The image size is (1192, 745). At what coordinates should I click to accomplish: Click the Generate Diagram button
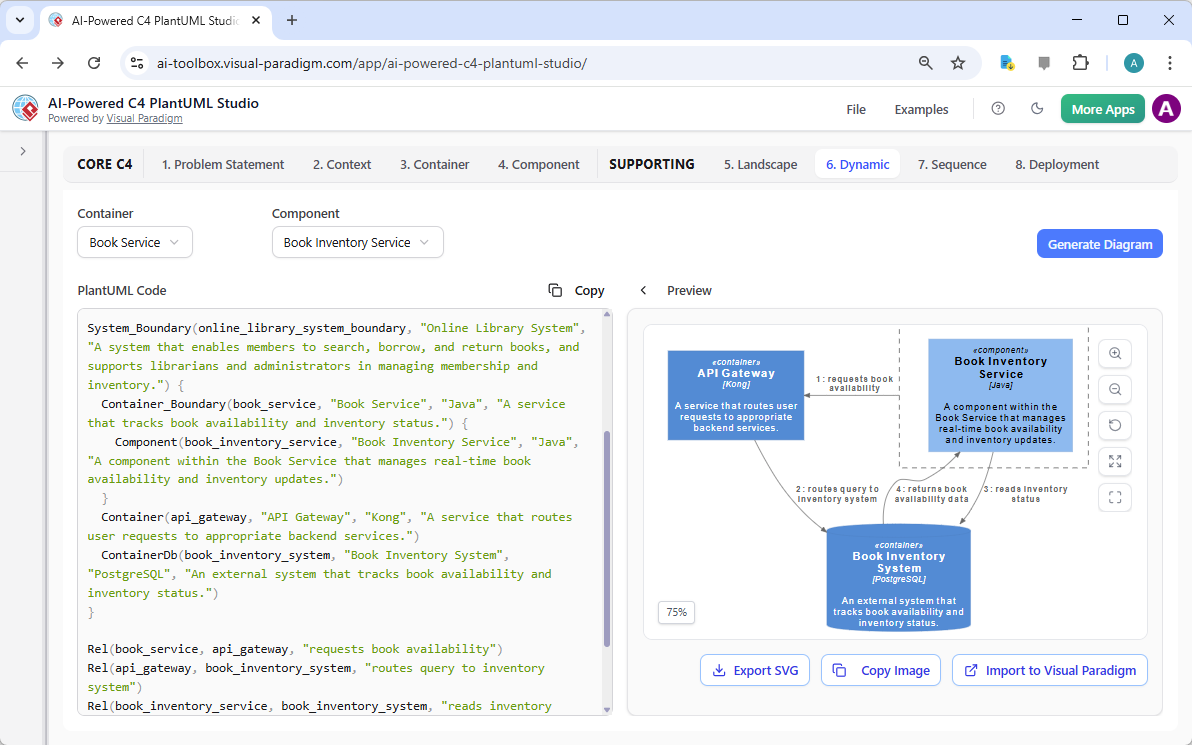(x=1099, y=244)
